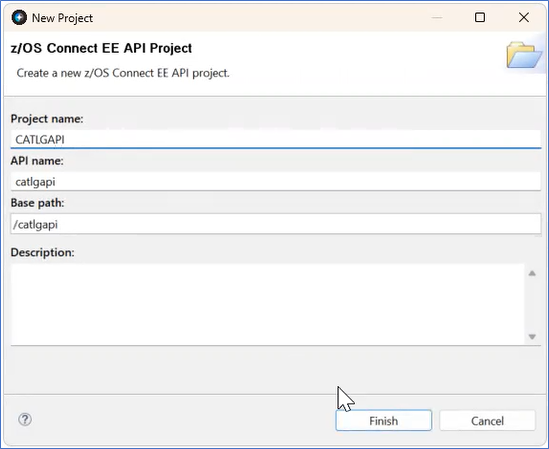Click the "Base path:" label
This screenshot has width=549, height=449.
[x=37, y=203]
